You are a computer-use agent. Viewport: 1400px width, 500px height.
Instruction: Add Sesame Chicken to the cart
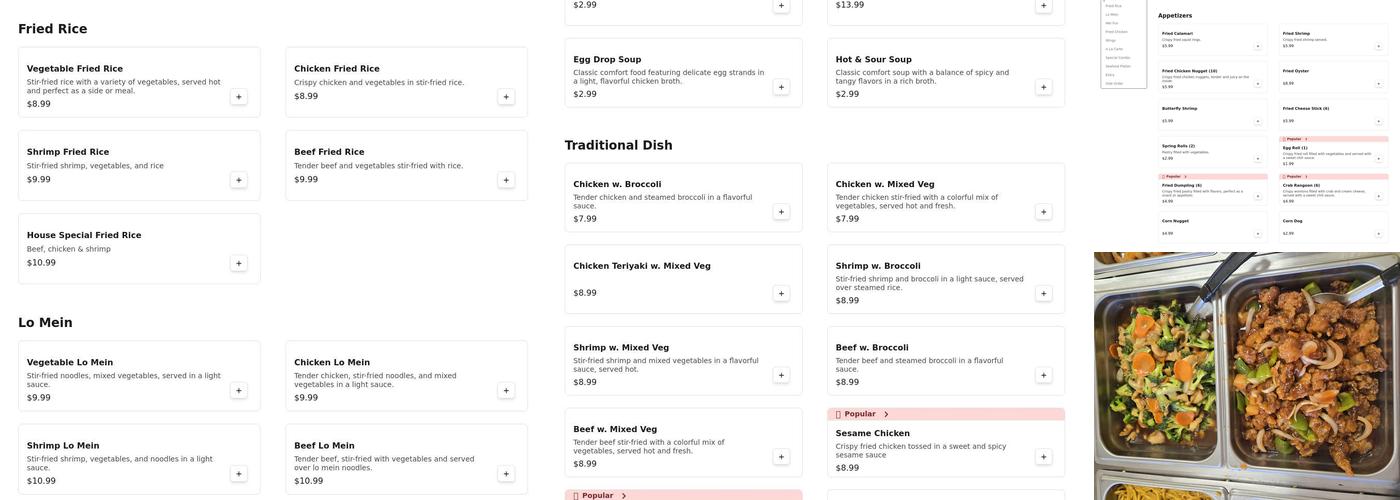tap(1044, 457)
